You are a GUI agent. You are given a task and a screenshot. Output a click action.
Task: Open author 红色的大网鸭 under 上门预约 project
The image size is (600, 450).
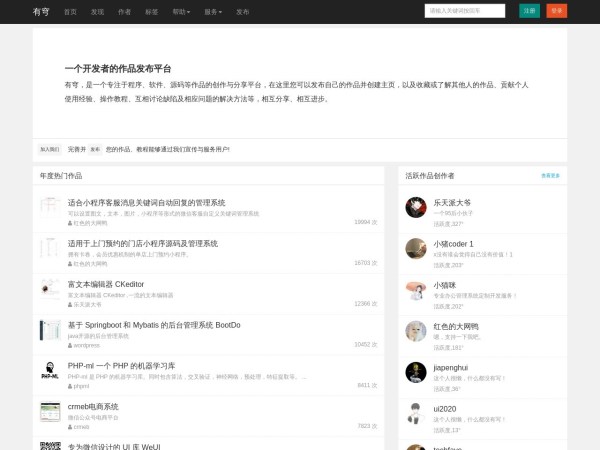tap(90, 264)
